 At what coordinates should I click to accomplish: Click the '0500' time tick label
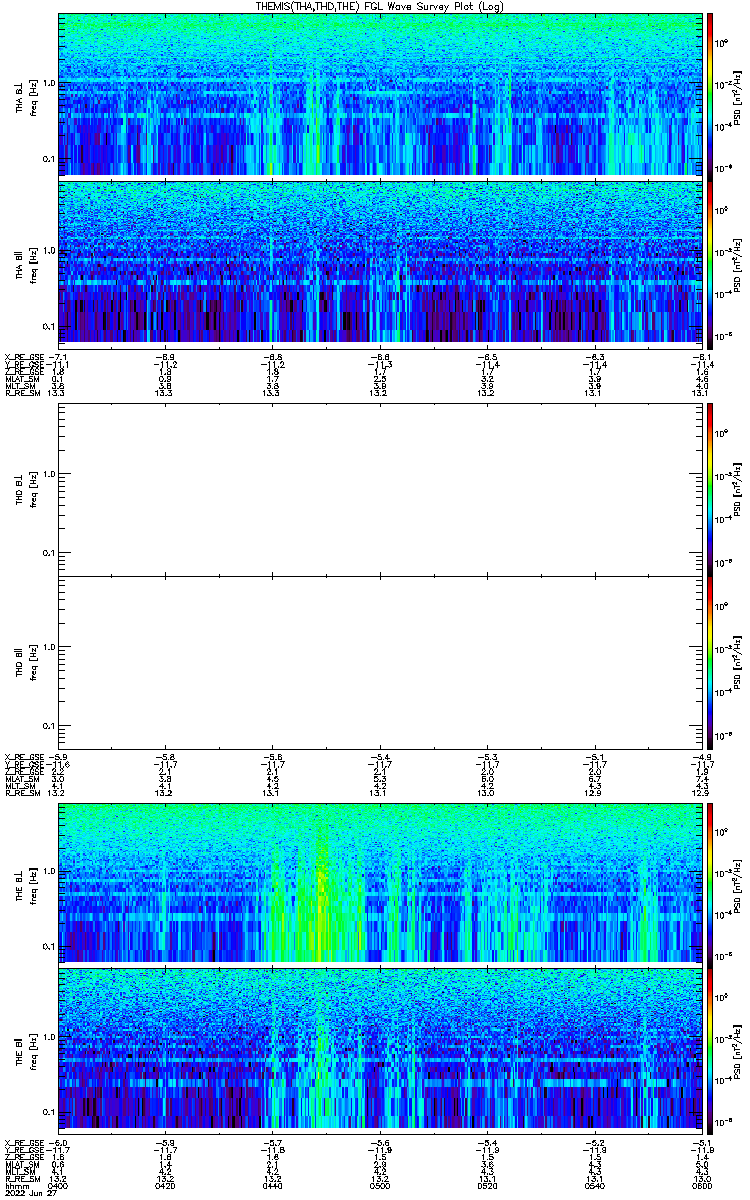click(x=379, y=1186)
